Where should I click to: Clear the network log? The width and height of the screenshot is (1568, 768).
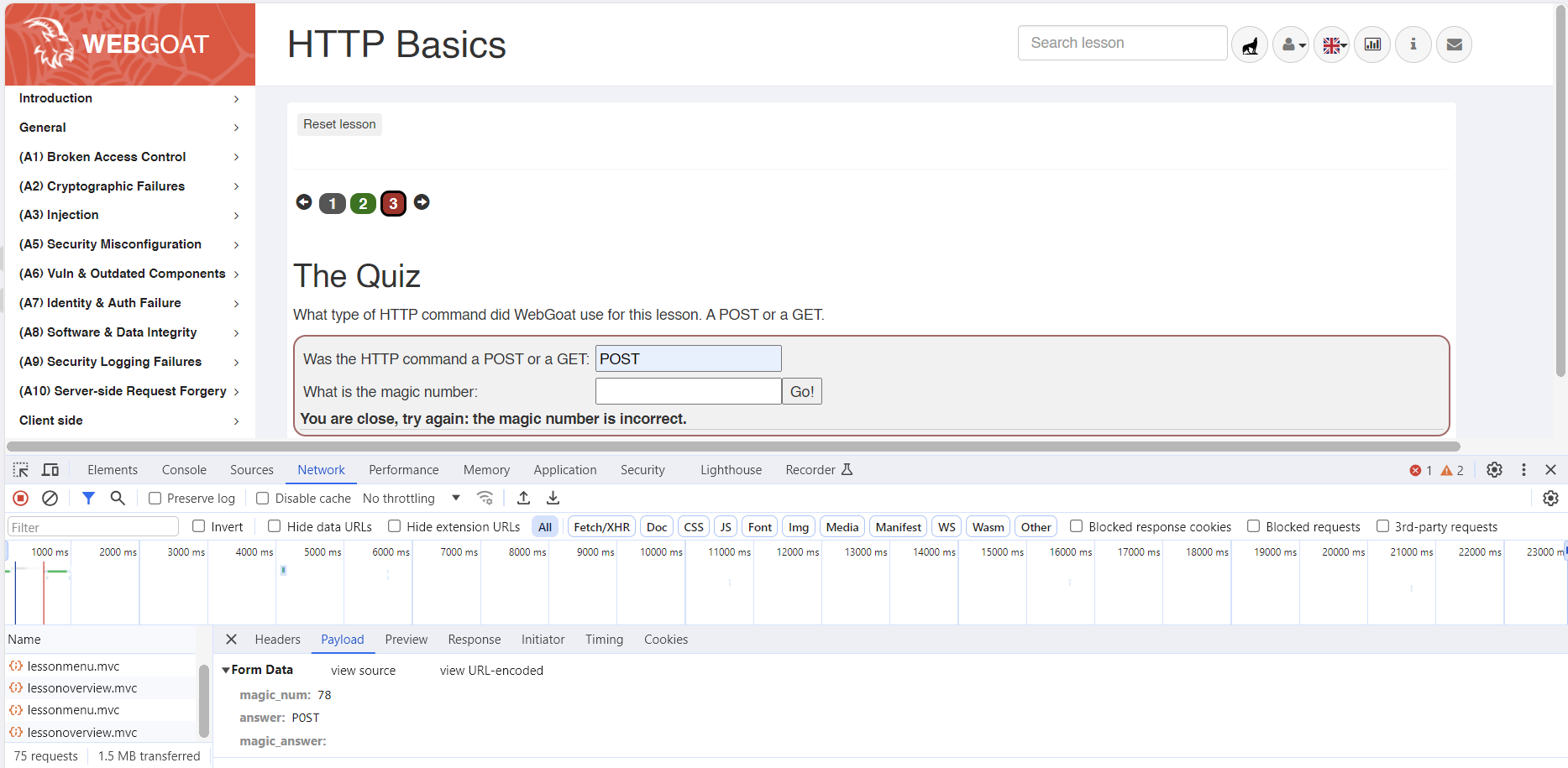coord(50,499)
